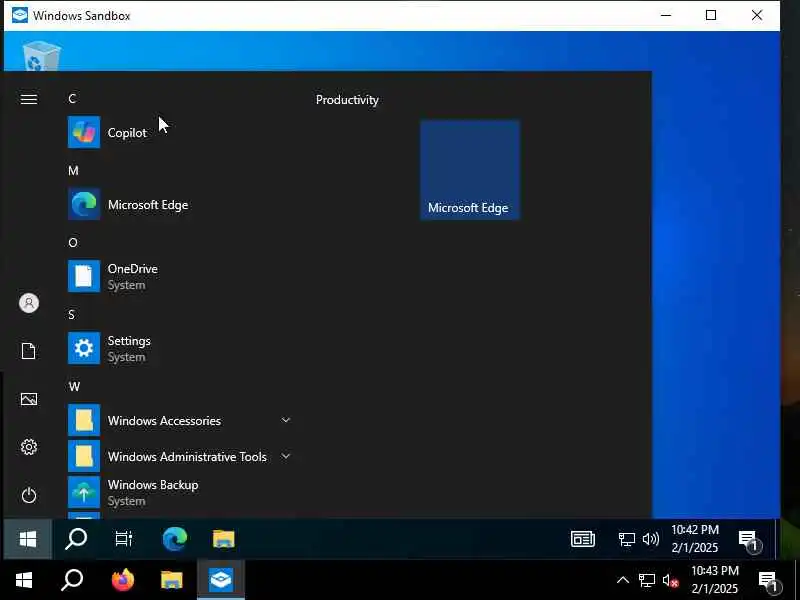Open Search on the host taskbar
Viewport: 800px width, 600px height.
[72, 580]
